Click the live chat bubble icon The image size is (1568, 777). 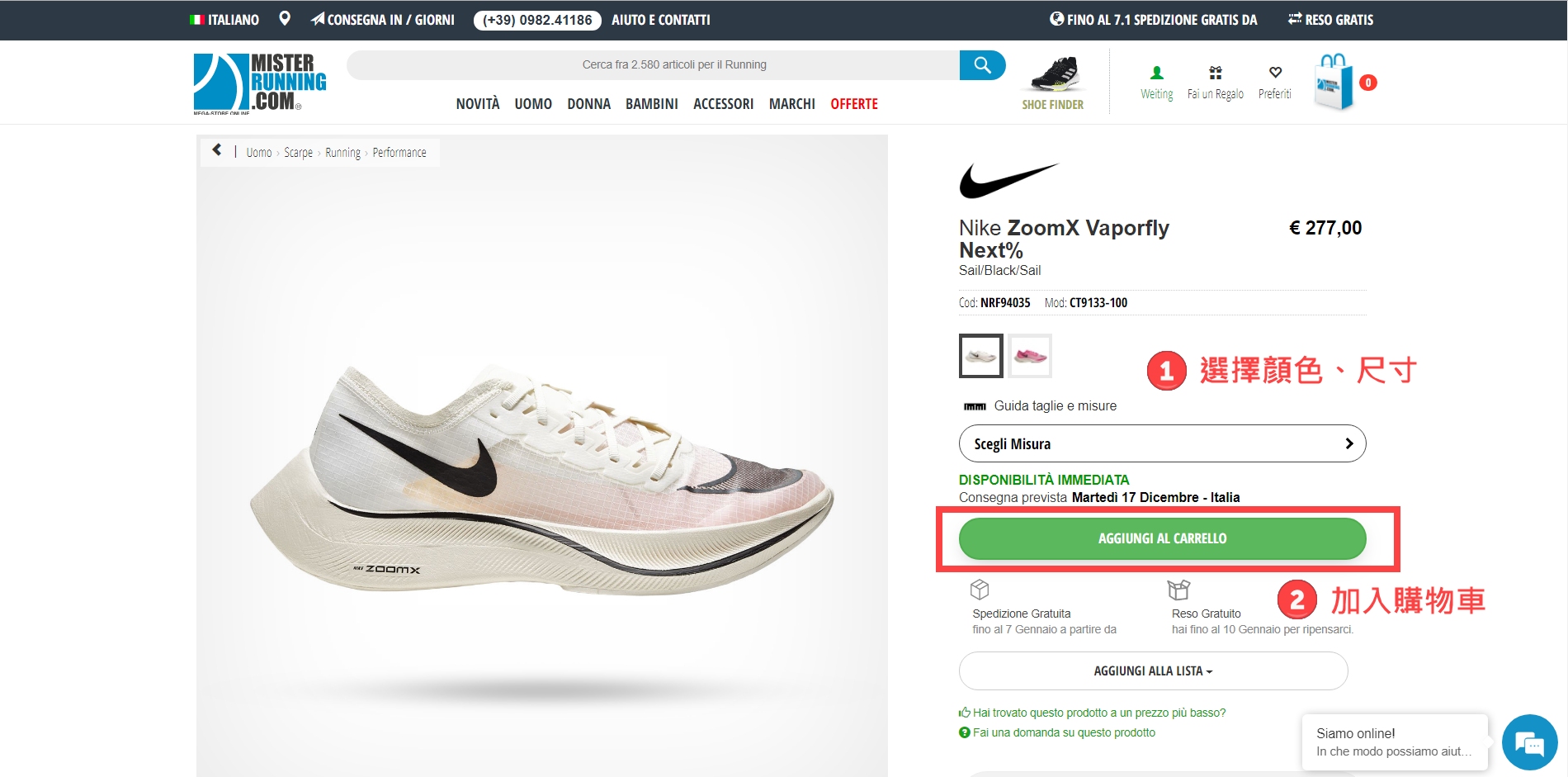1529,742
